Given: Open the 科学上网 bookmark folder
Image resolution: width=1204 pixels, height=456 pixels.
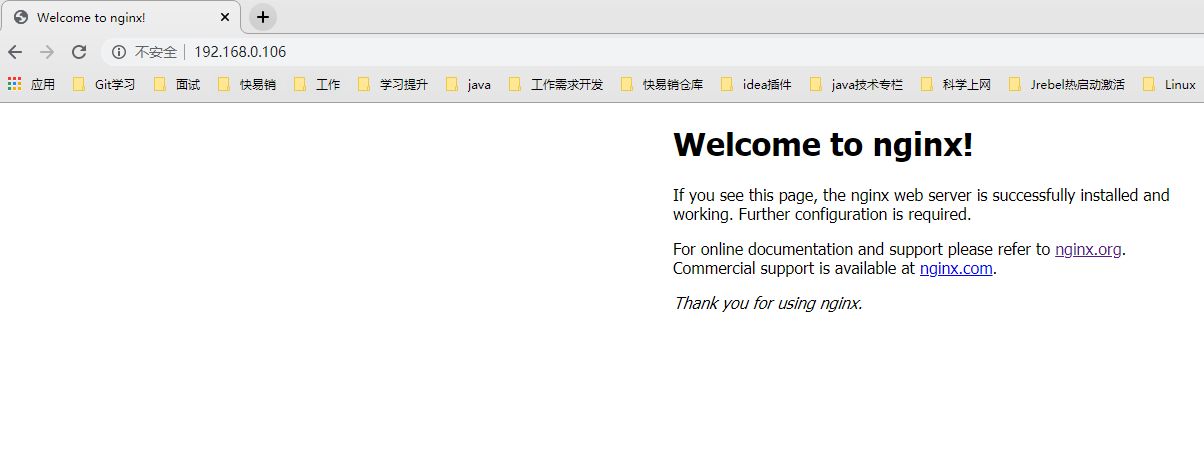Looking at the screenshot, I should [x=955, y=84].
